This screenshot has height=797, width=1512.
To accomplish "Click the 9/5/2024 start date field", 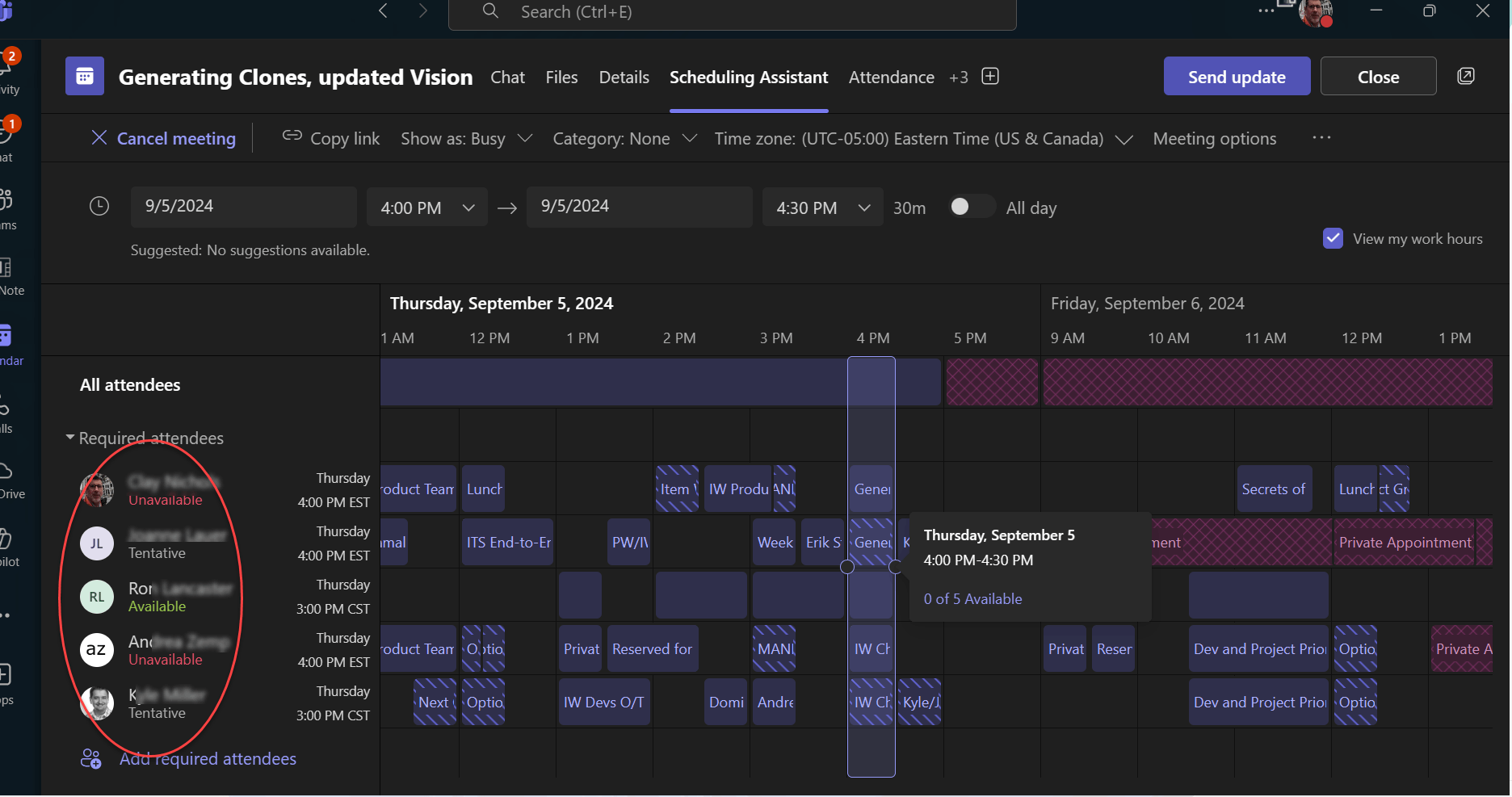I will pyautogui.click(x=243, y=207).
